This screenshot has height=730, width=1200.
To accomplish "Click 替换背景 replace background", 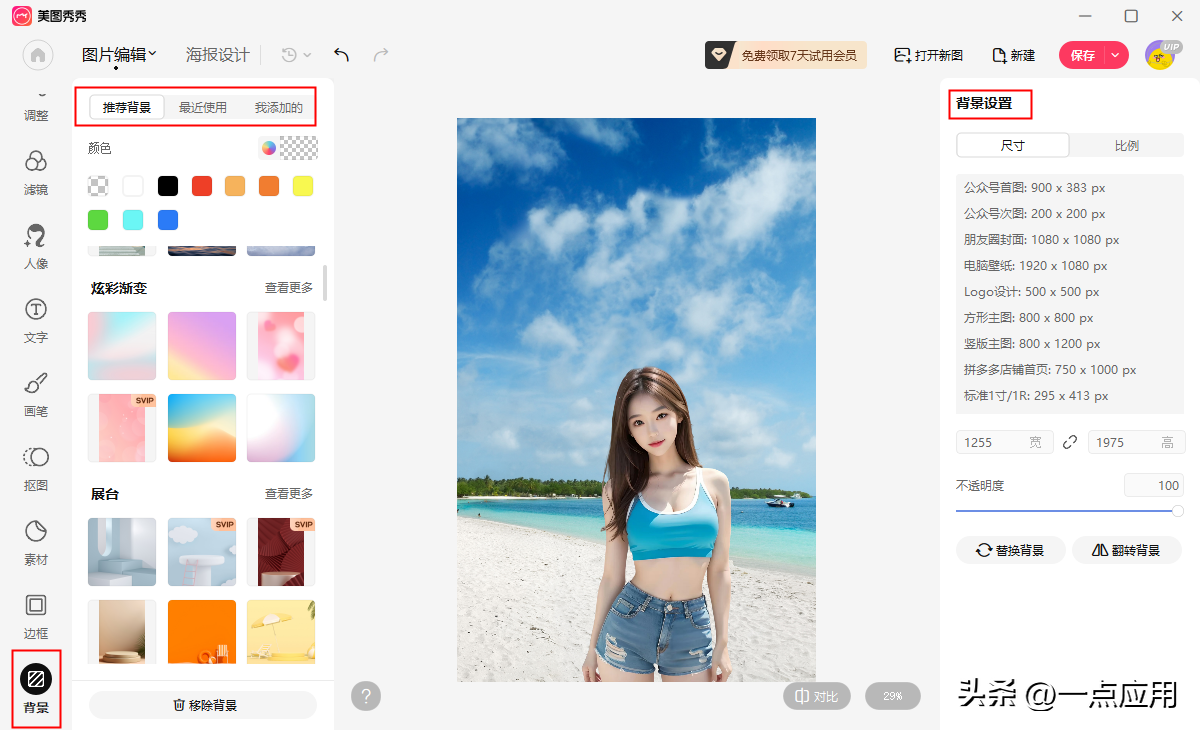I will click(1011, 550).
